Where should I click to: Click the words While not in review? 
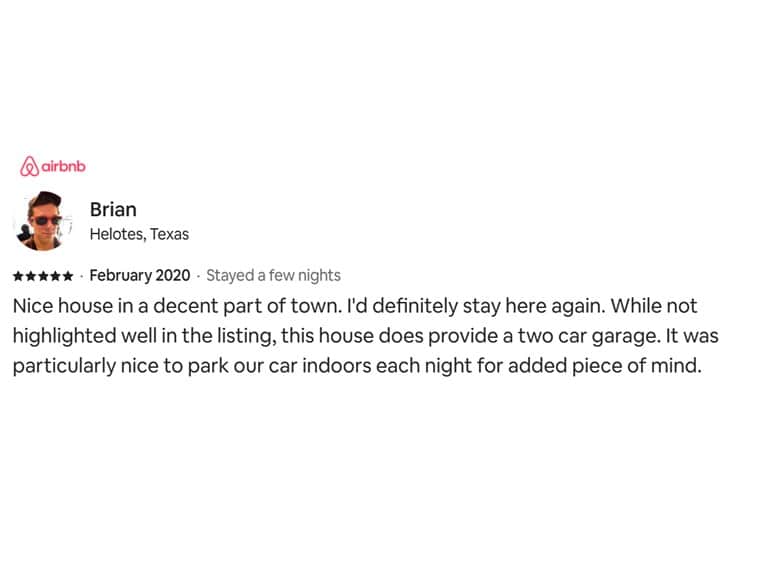(653, 306)
